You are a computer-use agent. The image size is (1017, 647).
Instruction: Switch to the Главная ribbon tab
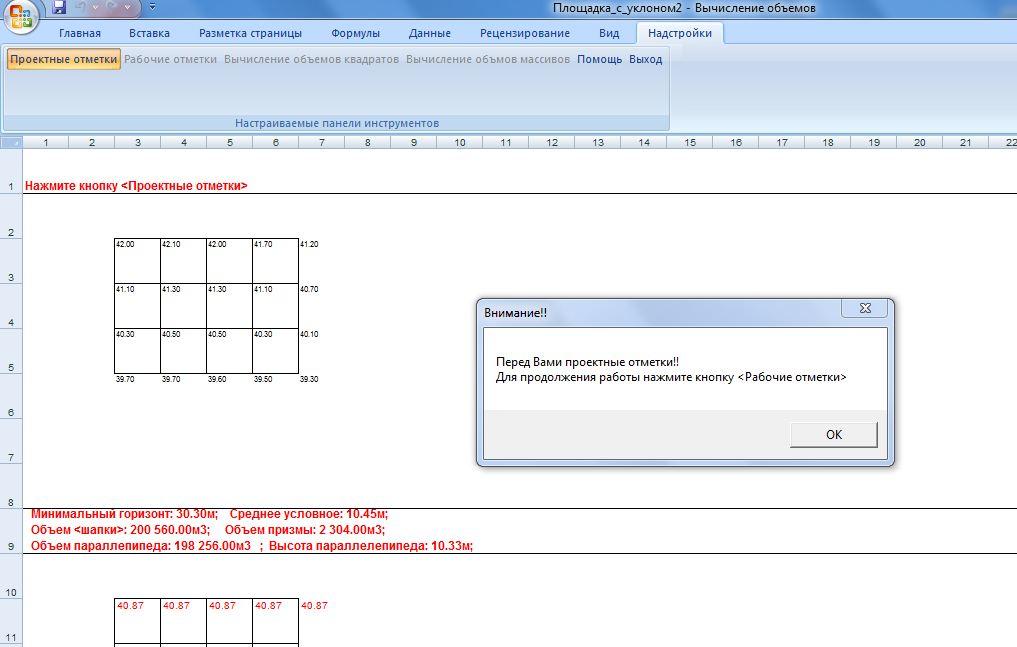pos(80,33)
